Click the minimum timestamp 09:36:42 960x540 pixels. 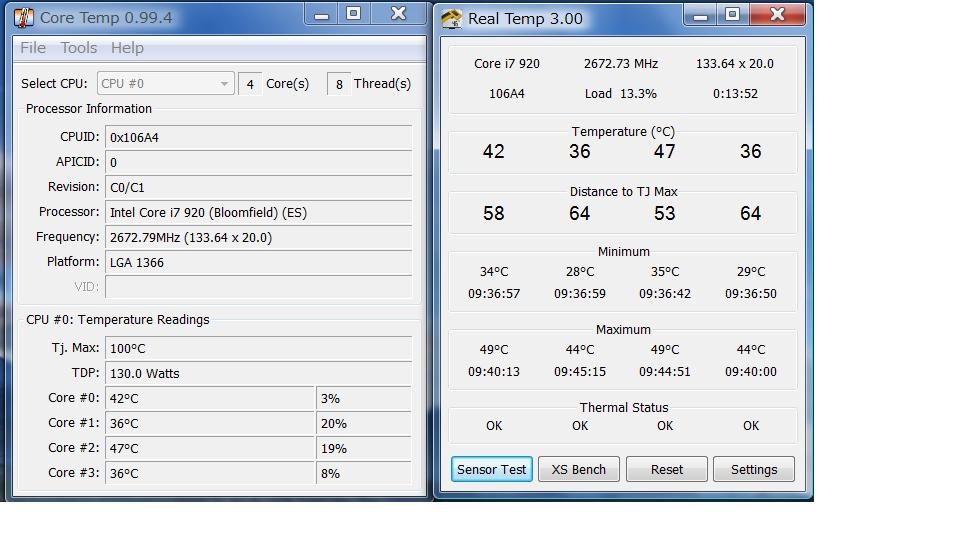pyautogui.click(x=665, y=294)
